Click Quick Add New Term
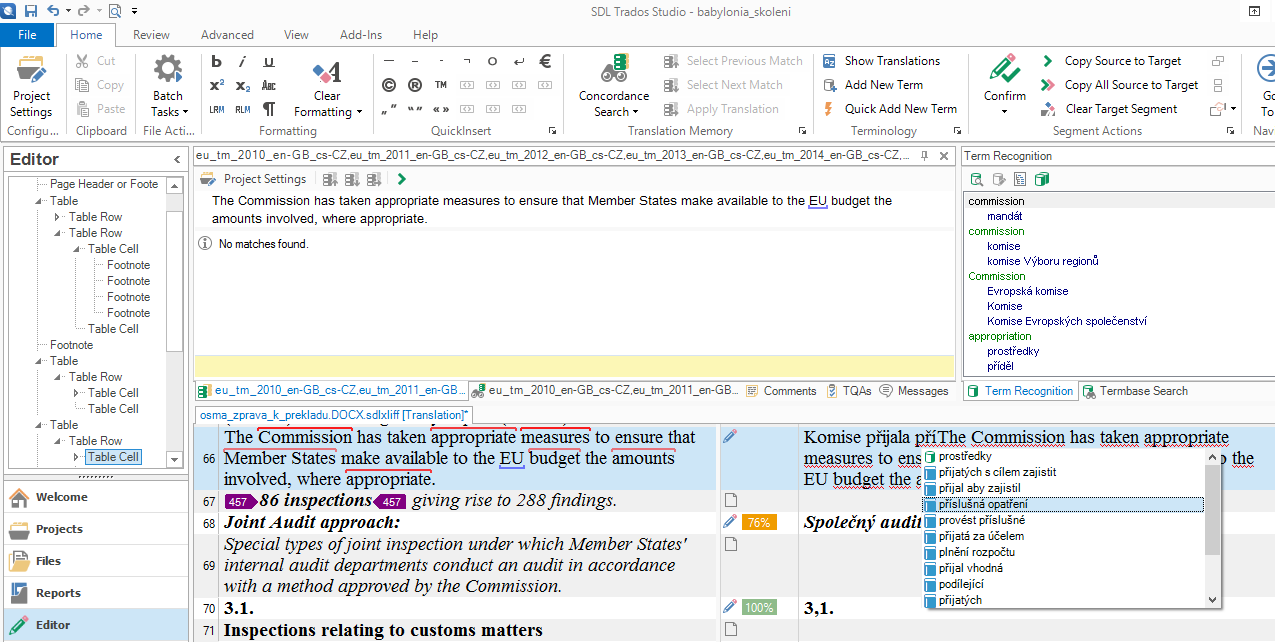 click(889, 109)
